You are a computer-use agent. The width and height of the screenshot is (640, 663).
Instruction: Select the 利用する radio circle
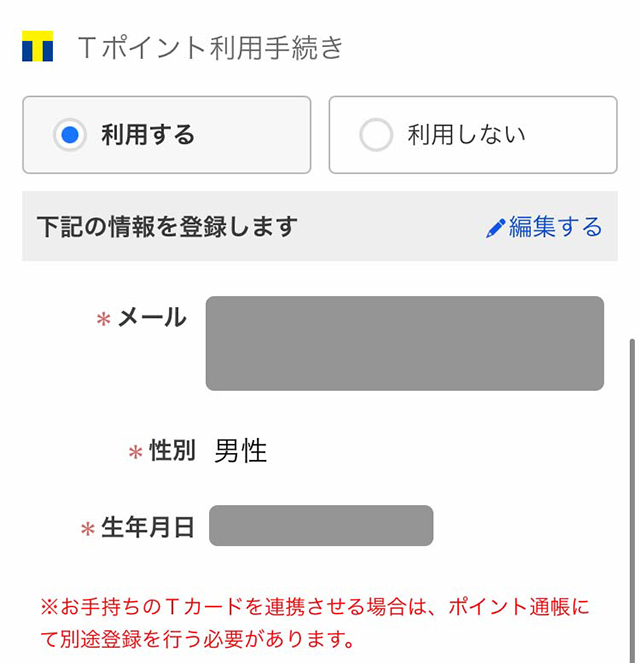[x=69, y=135]
